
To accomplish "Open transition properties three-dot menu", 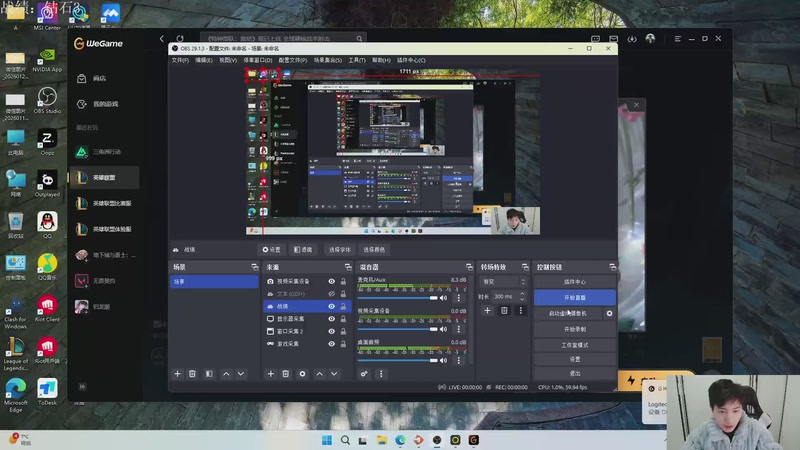I will pos(520,310).
